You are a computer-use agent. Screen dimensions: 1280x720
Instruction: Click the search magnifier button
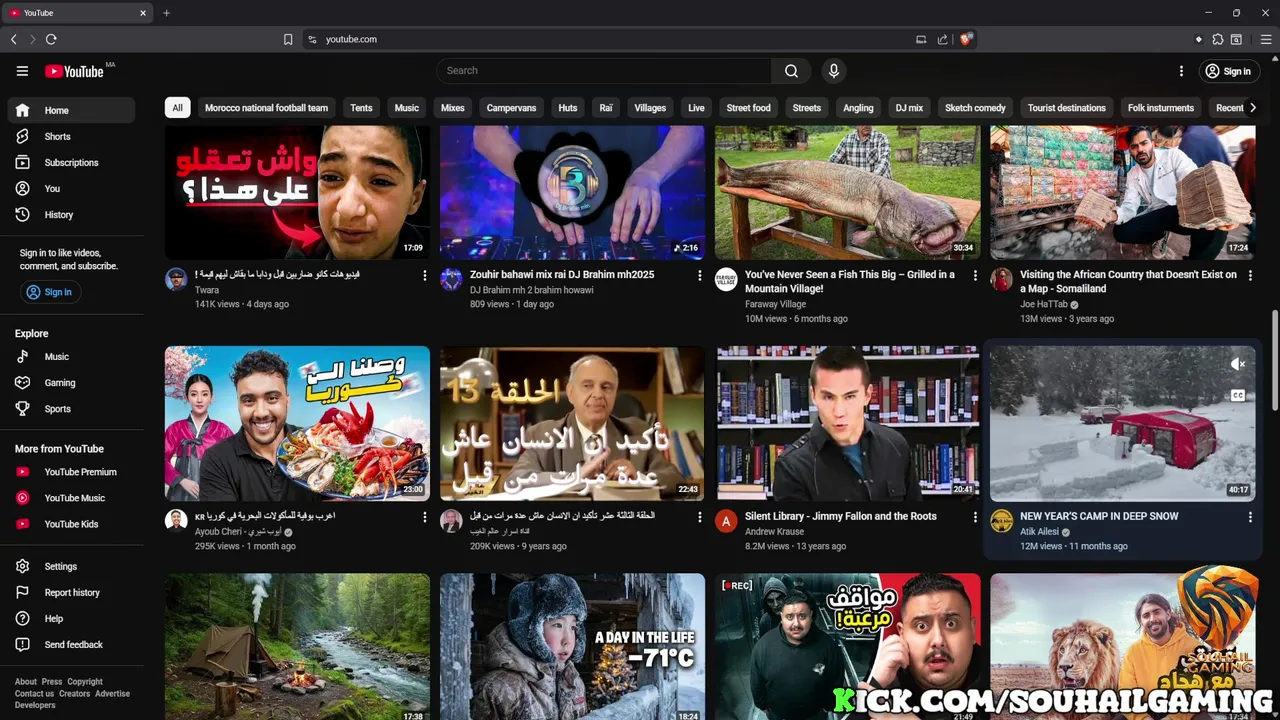pyautogui.click(x=791, y=71)
